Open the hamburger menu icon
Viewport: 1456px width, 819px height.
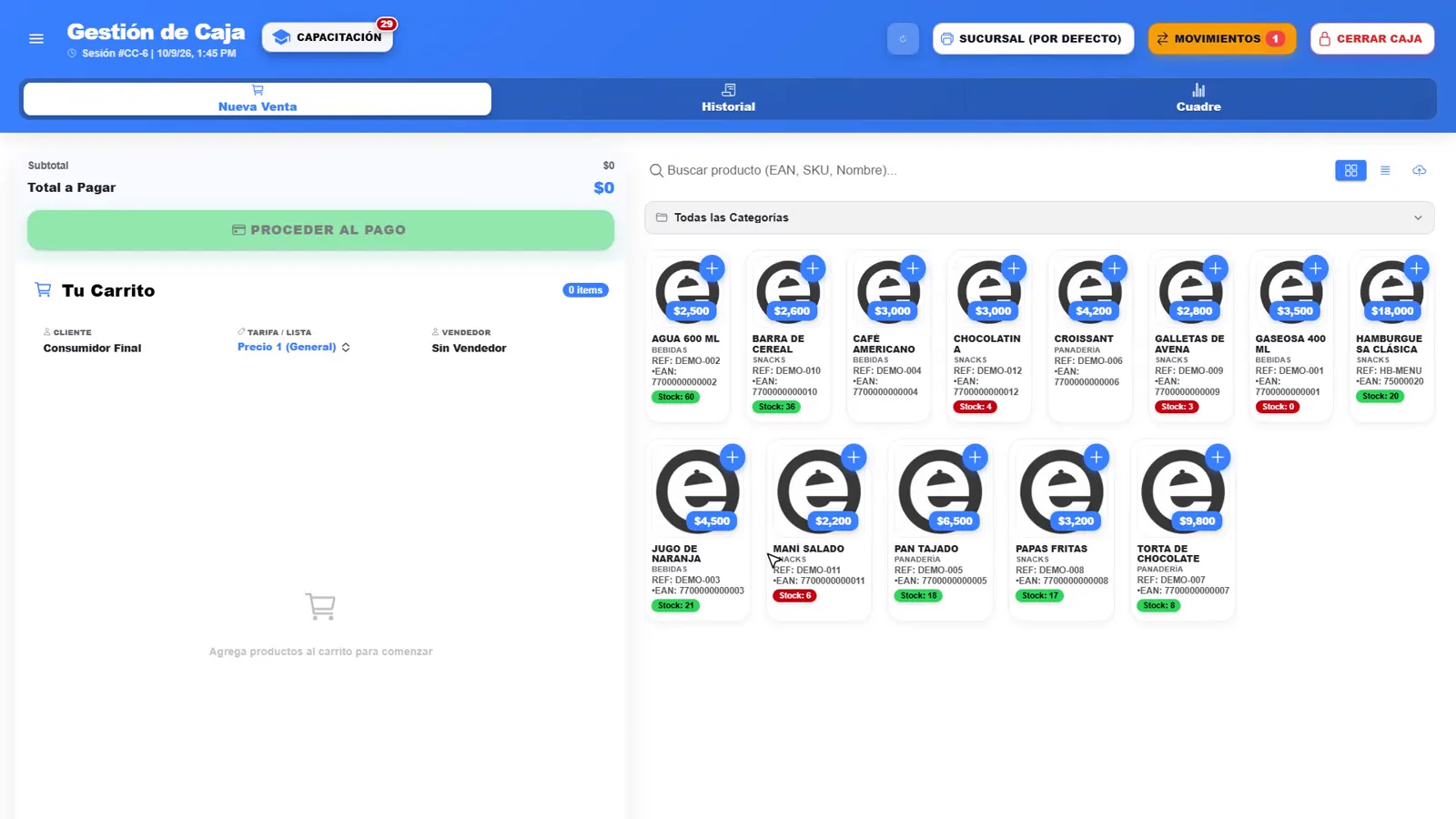(x=36, y=39)
